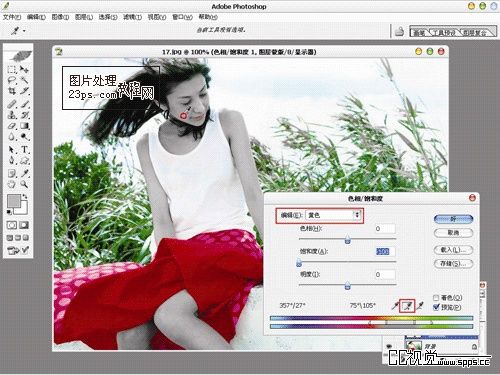Screen dimensions: 500x375
Task: Enable the 着色 (Colorize) checkbox
Action: click(436, 297)
